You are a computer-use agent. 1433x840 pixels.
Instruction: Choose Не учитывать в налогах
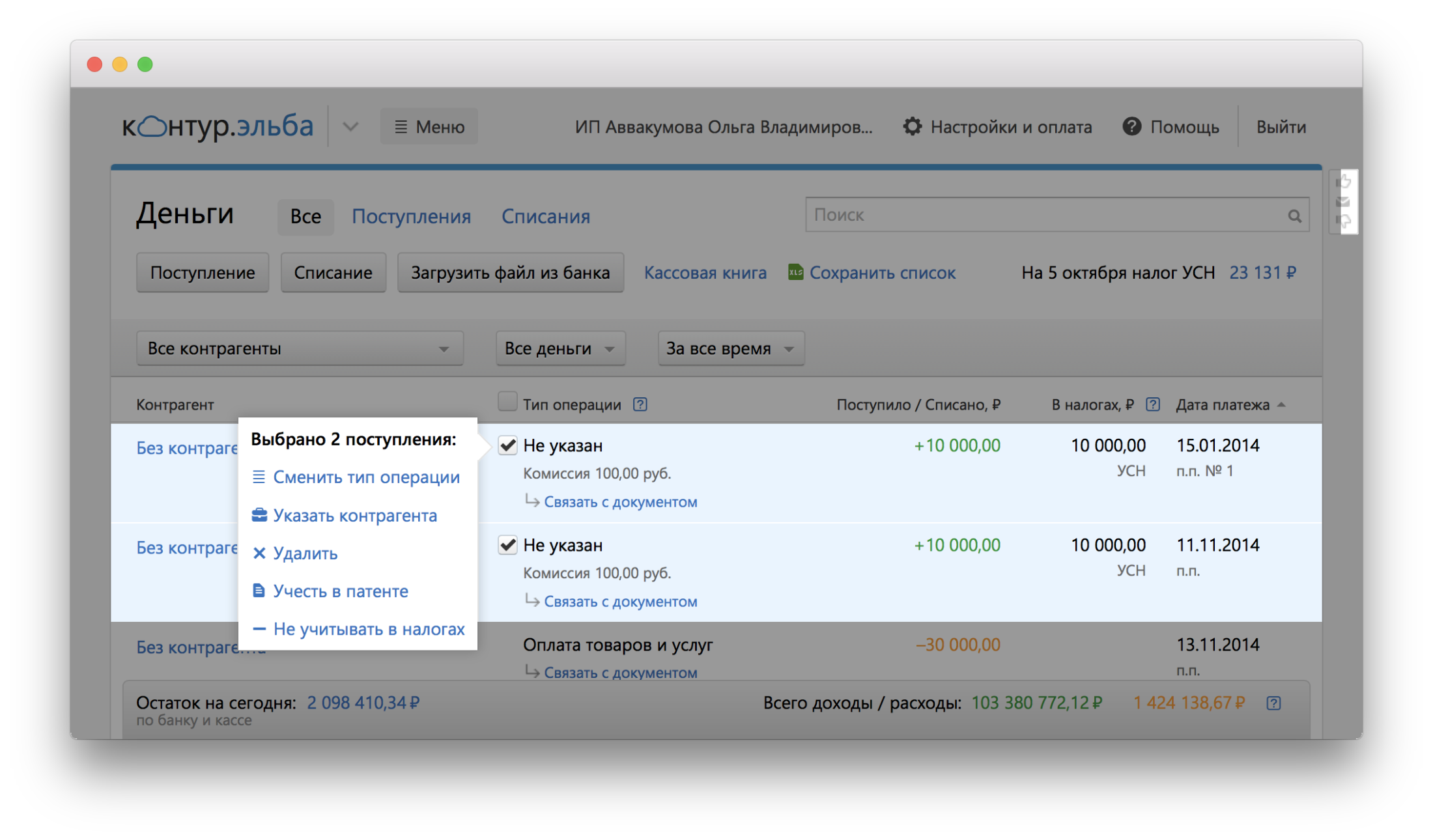click(369, 629)
